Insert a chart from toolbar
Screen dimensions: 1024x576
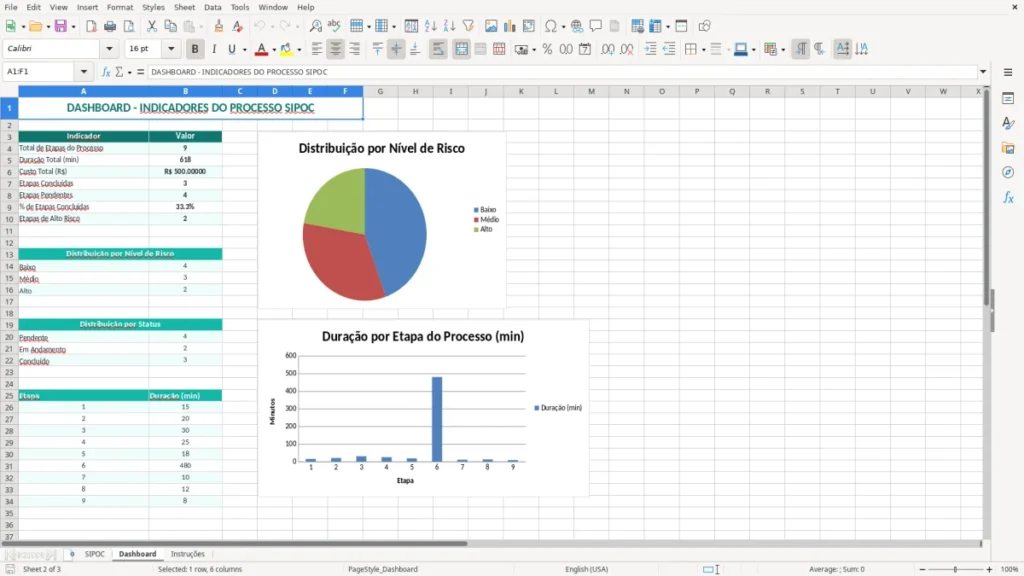point(510,26)
